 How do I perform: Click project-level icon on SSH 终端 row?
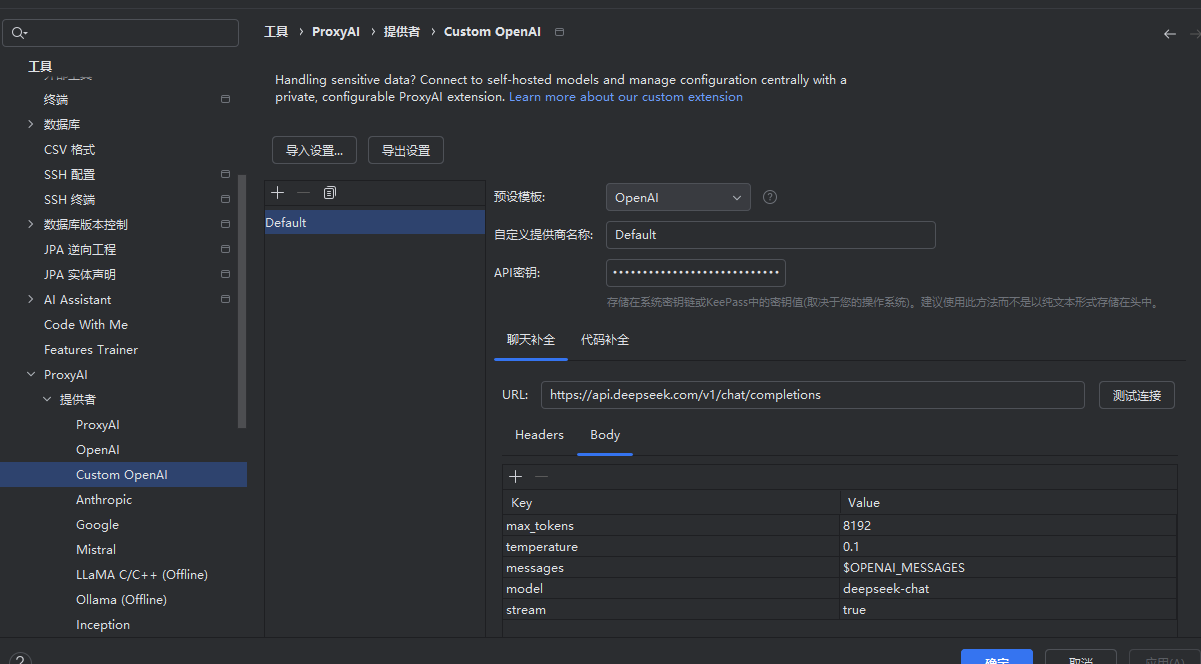coord(225,200)
